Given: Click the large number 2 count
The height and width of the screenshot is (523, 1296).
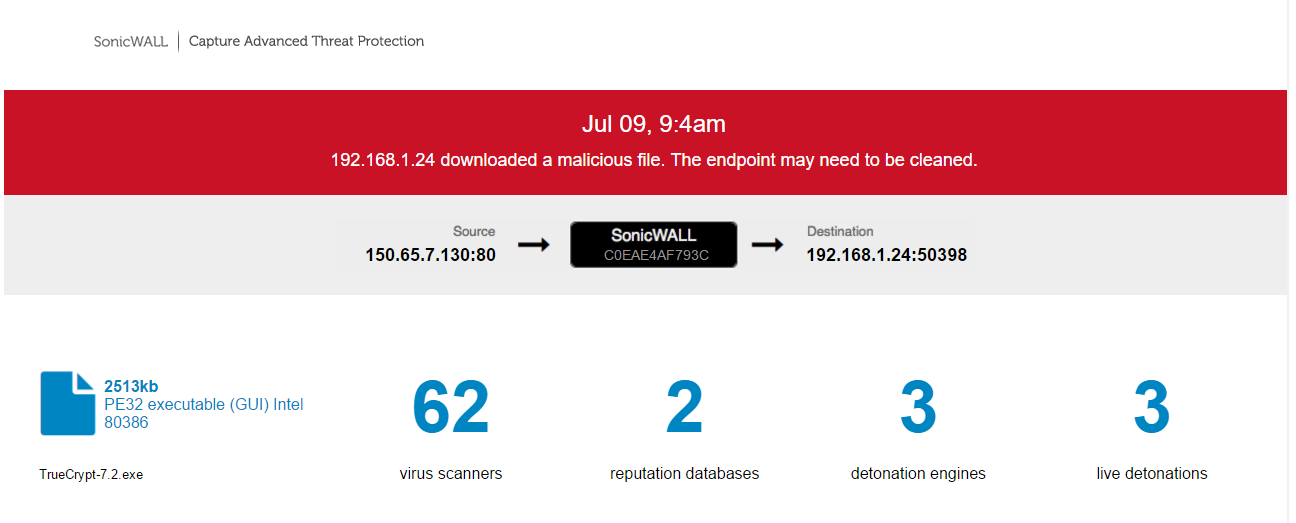Looking at the screenshot, I should point(684,408).
